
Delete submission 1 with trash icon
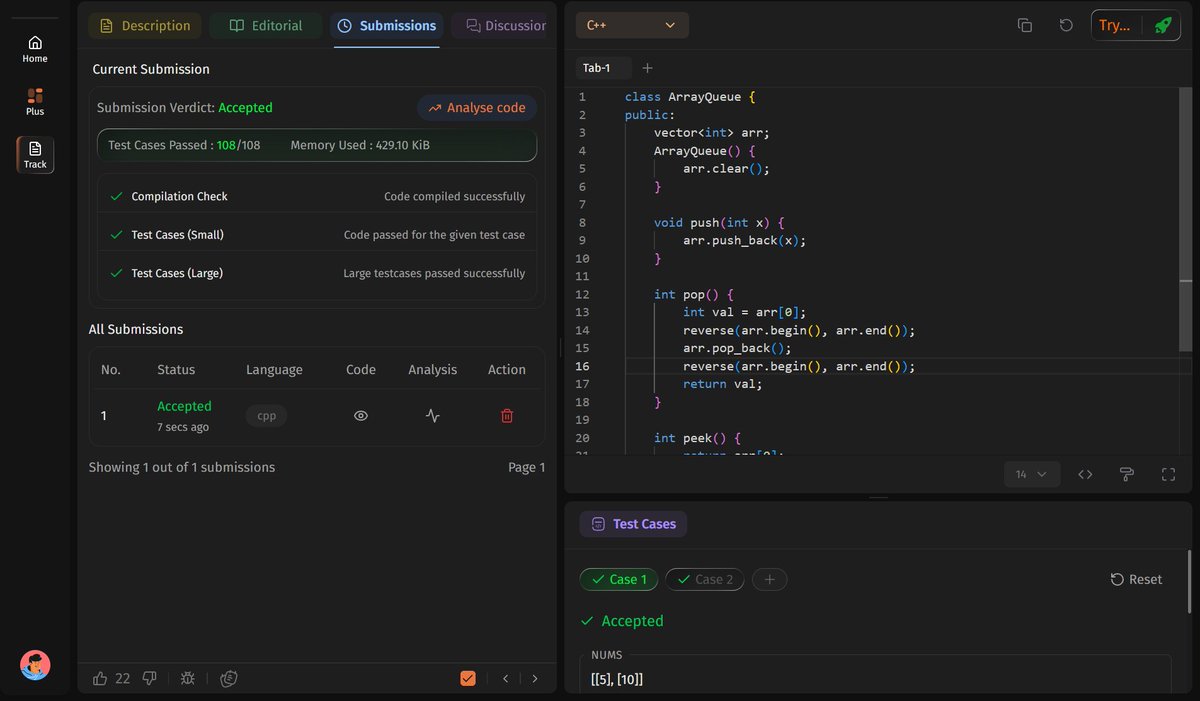click(x=507, y=416)
